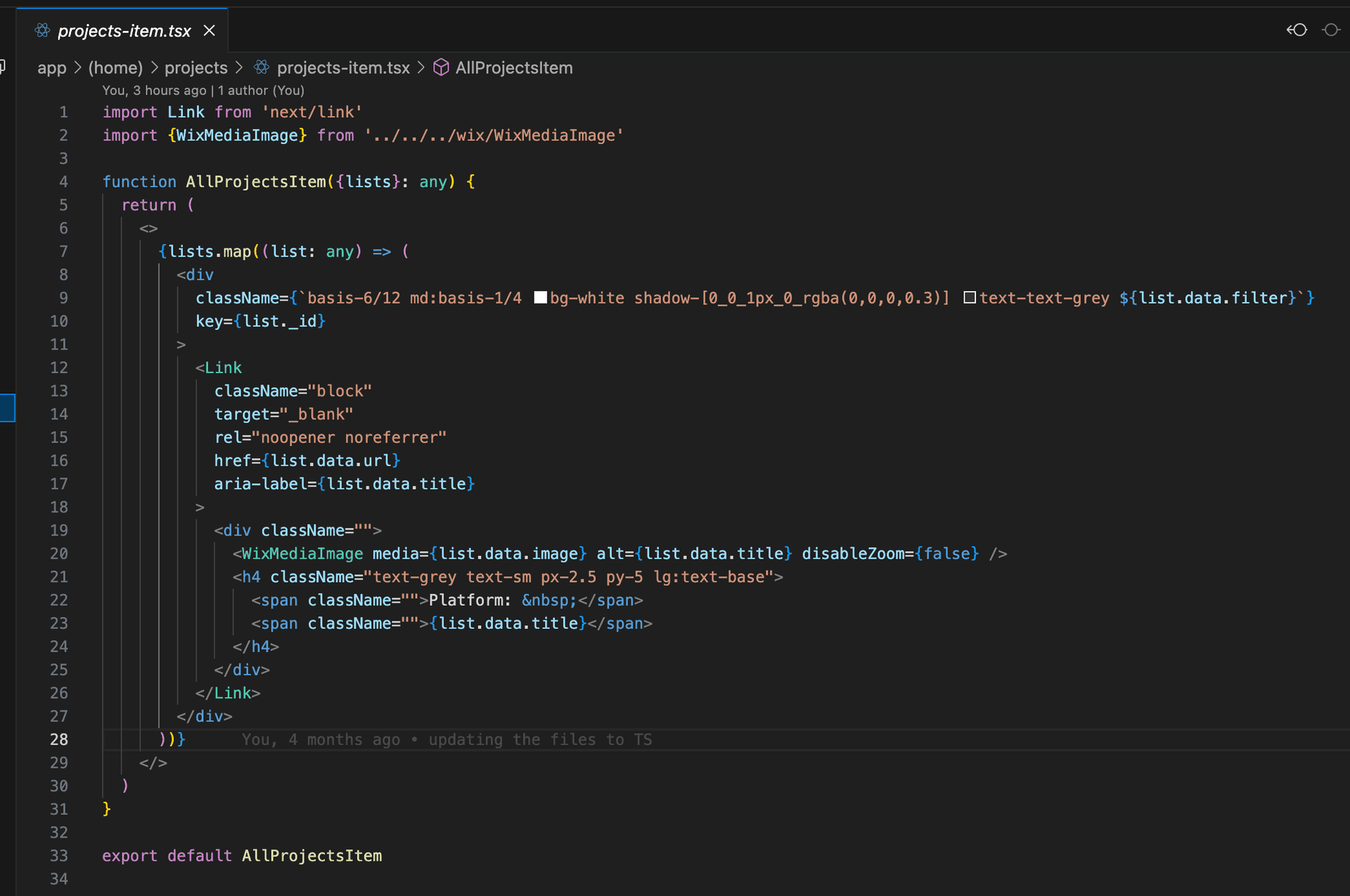Click line number 28 in gutter

pos(59,739)
